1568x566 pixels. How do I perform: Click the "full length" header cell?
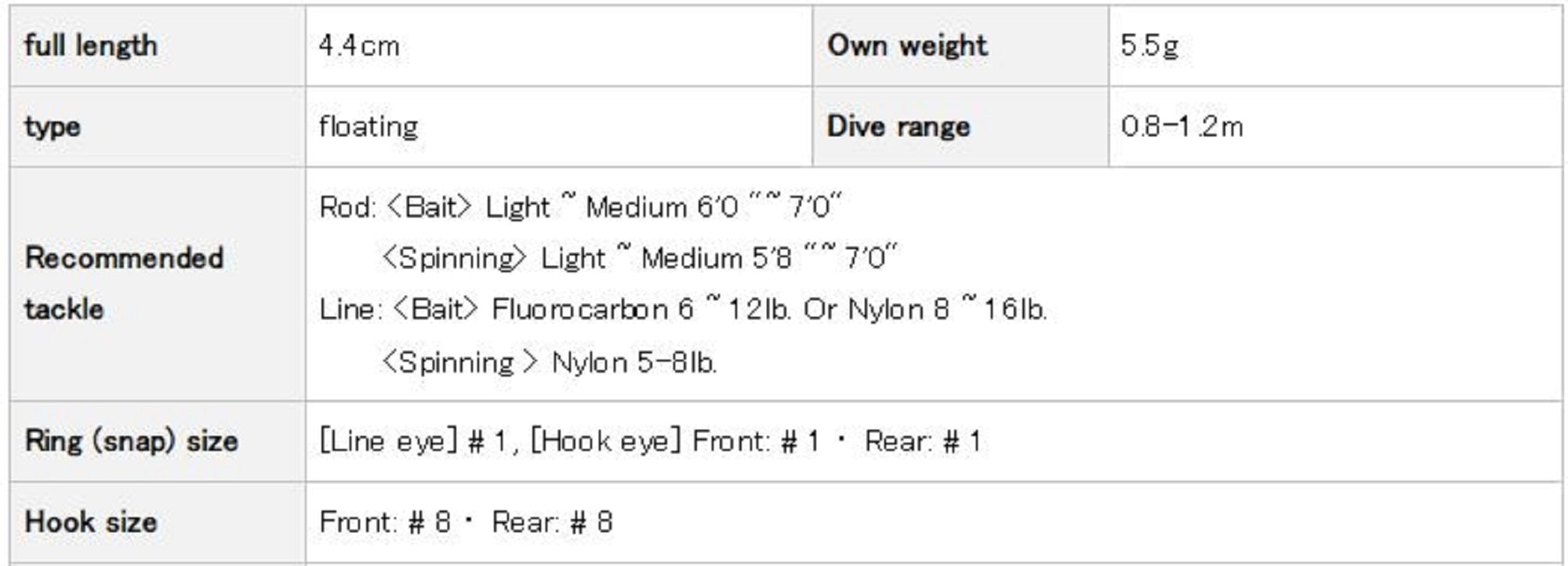[91, 45]
